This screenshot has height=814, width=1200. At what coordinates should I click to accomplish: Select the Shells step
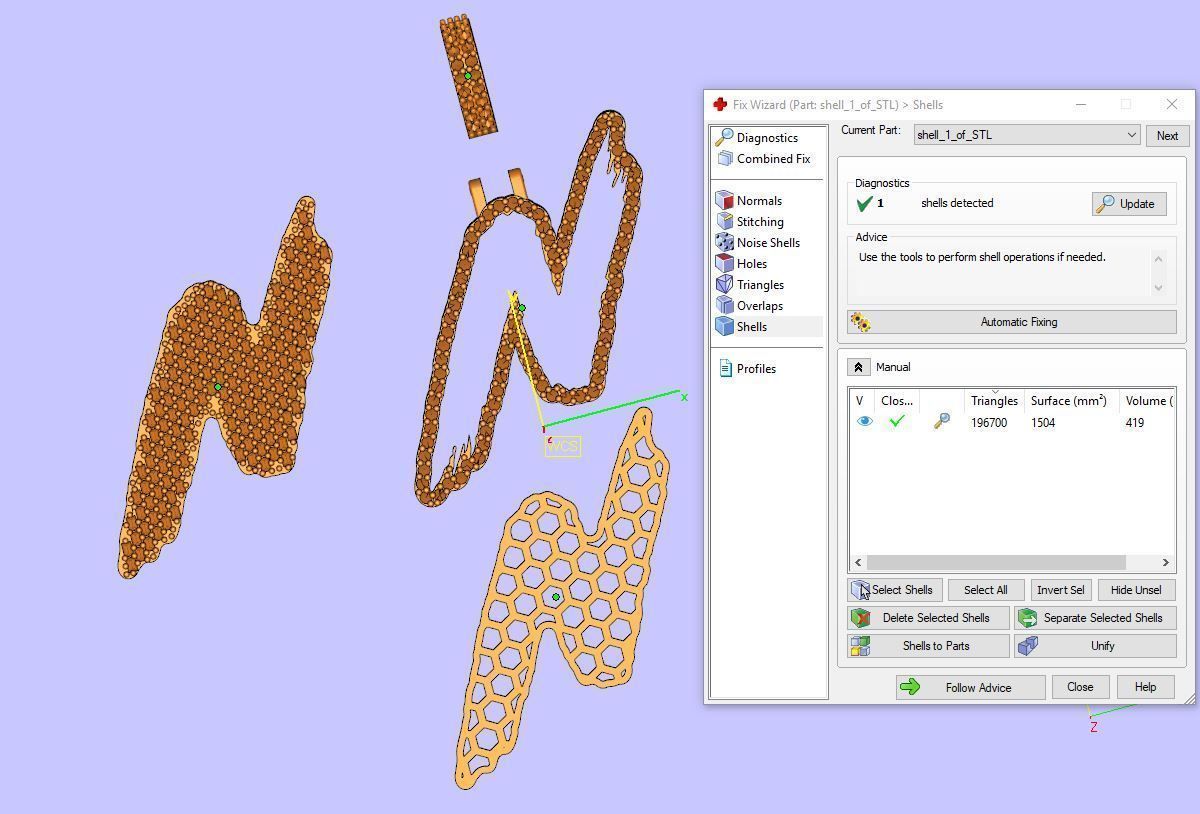[752, 327]
